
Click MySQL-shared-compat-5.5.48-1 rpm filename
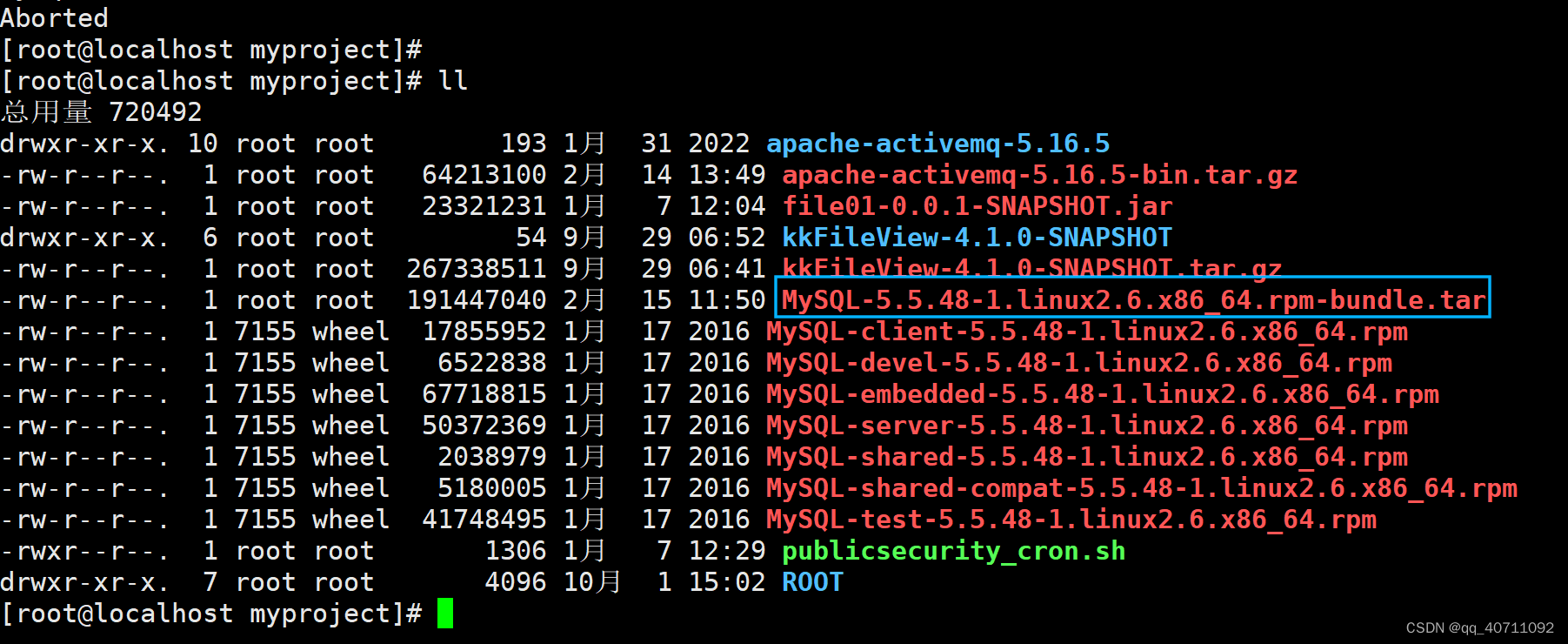point(1141,488)
